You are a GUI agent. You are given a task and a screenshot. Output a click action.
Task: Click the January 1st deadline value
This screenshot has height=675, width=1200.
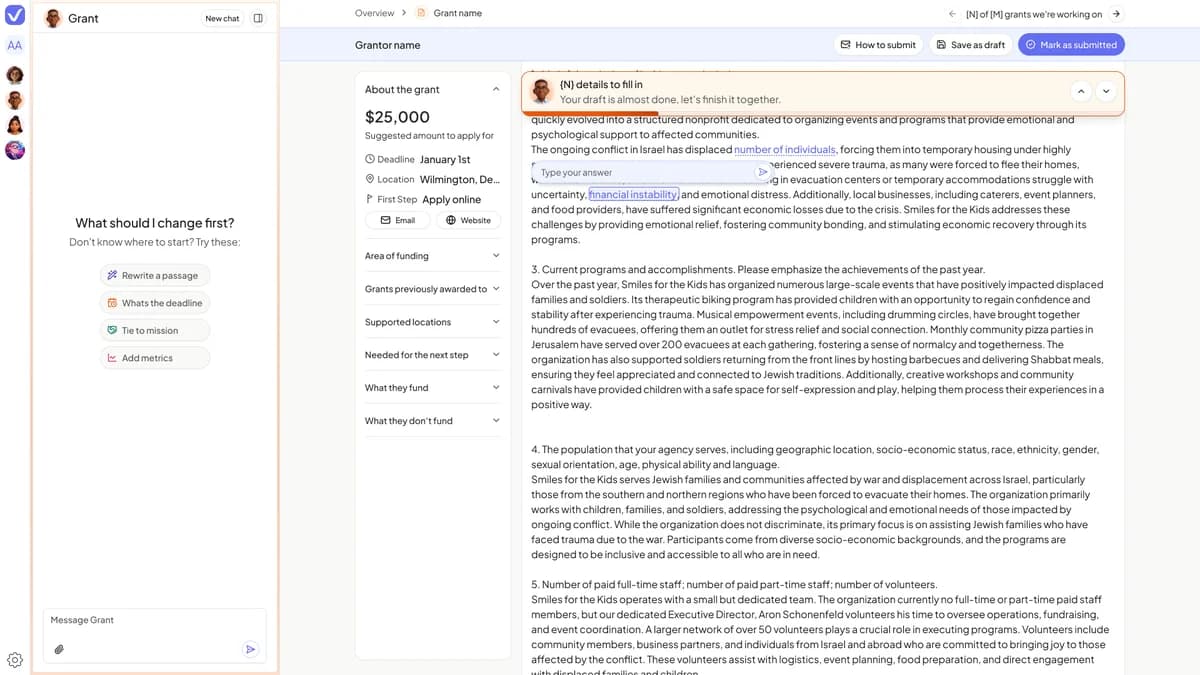click(445, 159)
